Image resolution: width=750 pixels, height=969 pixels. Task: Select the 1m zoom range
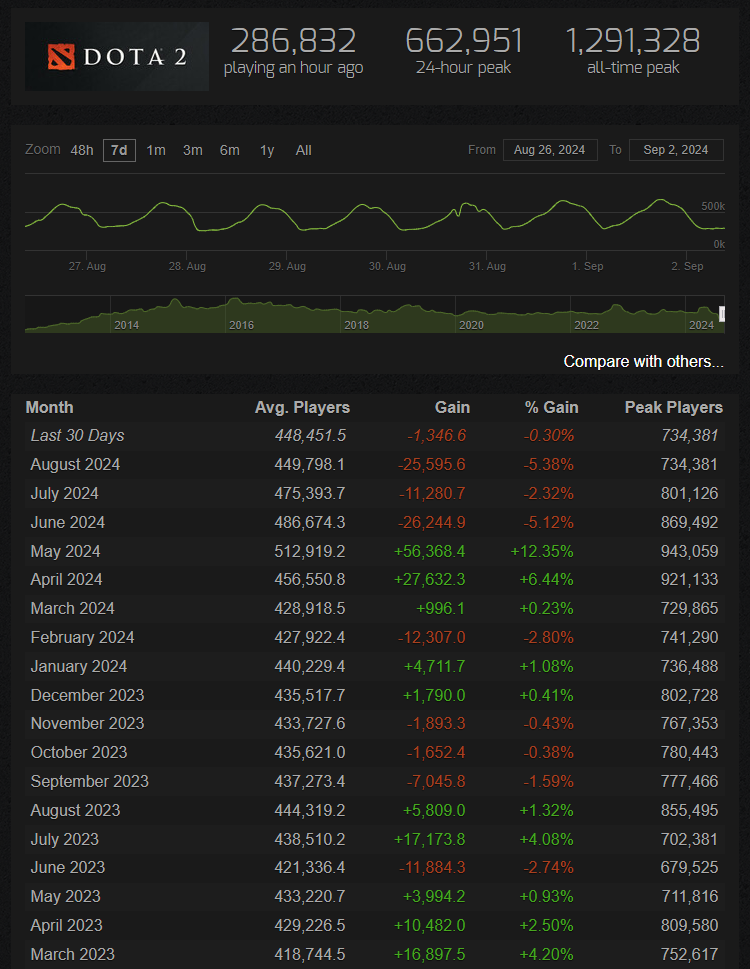coord(156,150)
